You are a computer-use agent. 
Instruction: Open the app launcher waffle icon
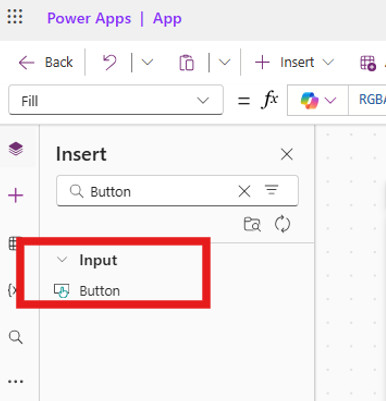point(15,16)
